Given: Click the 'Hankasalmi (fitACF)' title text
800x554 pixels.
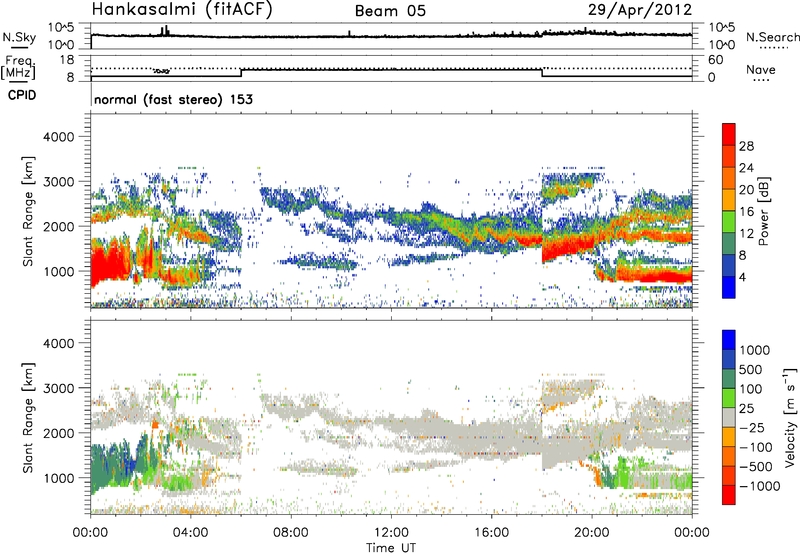Looking at the screenshot, I should pyautogui.click(x=182, y=9).
